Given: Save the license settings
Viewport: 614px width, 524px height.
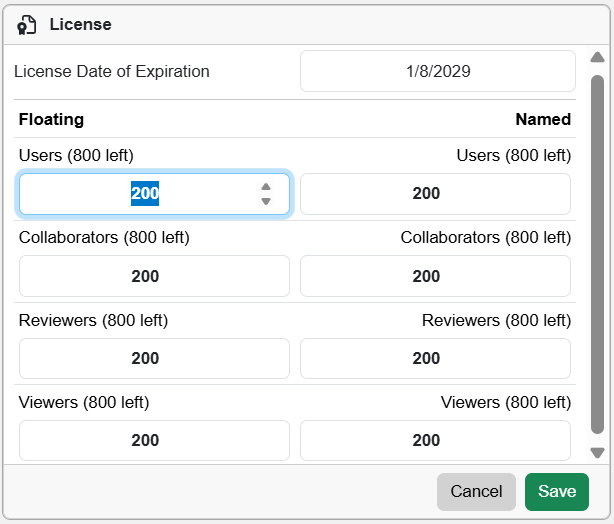Looking at the screenshot, I should coord(557,492).
